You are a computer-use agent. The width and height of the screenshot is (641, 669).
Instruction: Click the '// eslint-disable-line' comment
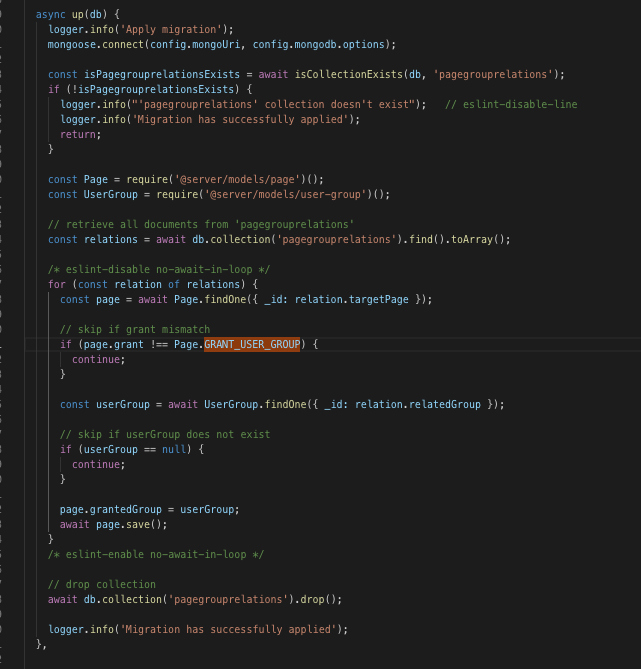[x=511, y=105]
